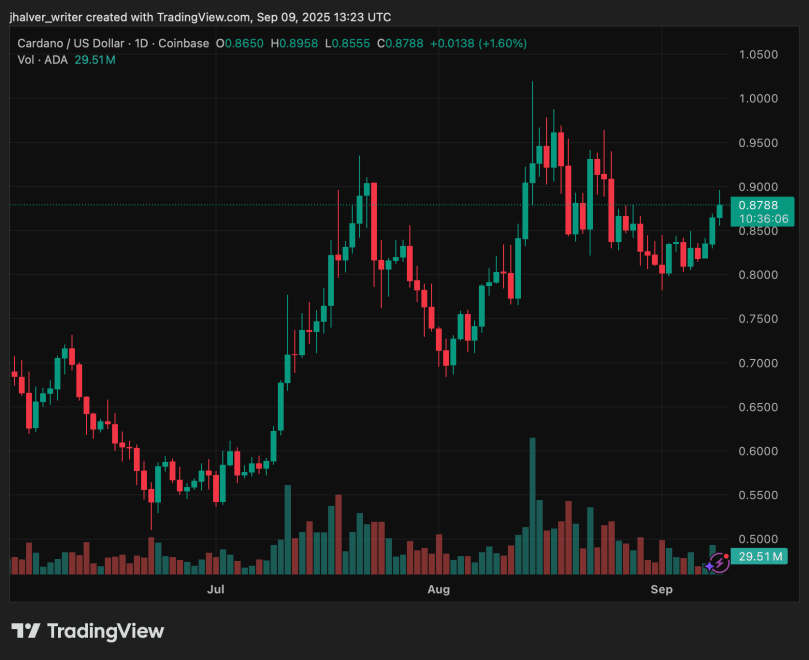Click the Aug label on the time axis
Viewport: 809px width, 660px height.
pyautogui.click(x=438, y=590)
